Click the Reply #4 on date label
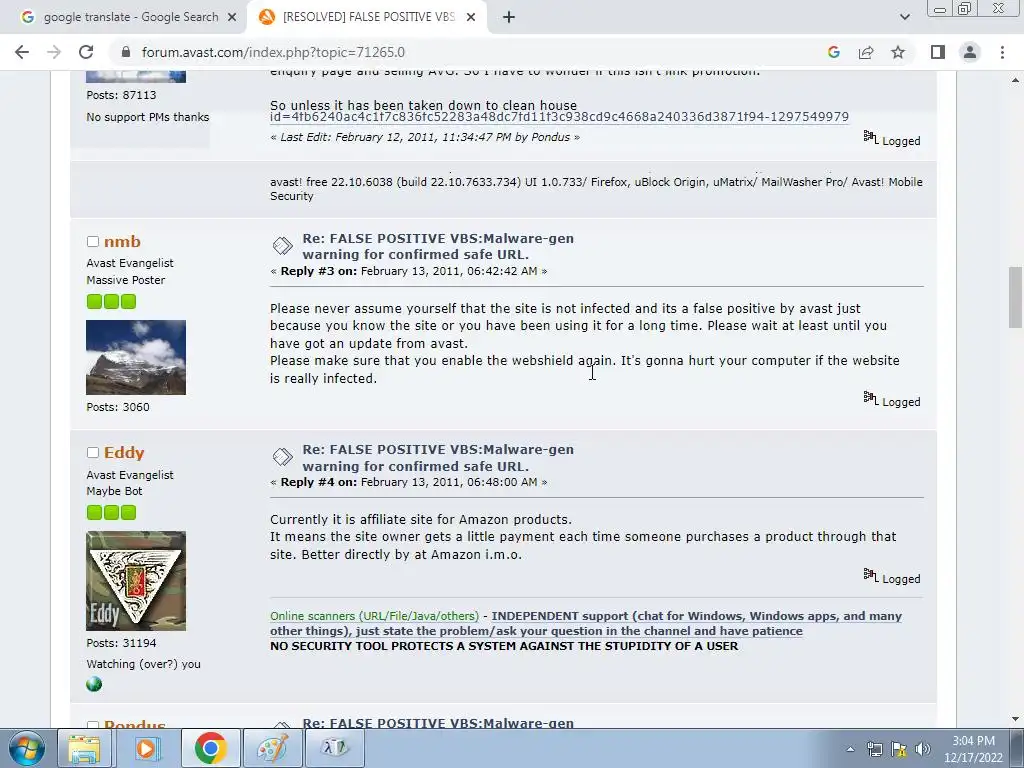The width and height of the screenshot is (1024, 768). [x=409, y=482]
